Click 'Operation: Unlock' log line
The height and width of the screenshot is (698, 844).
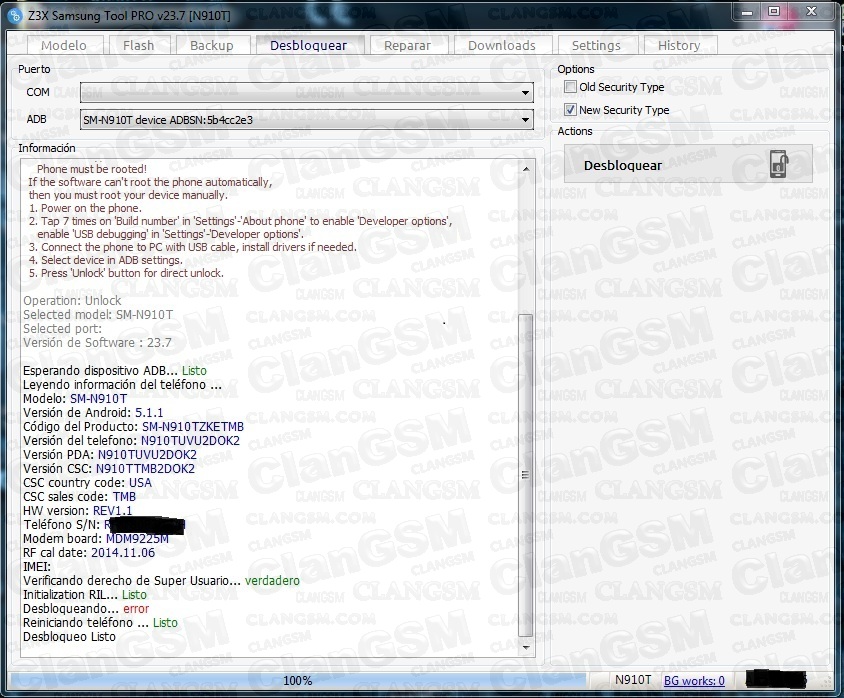coord(72,300)
